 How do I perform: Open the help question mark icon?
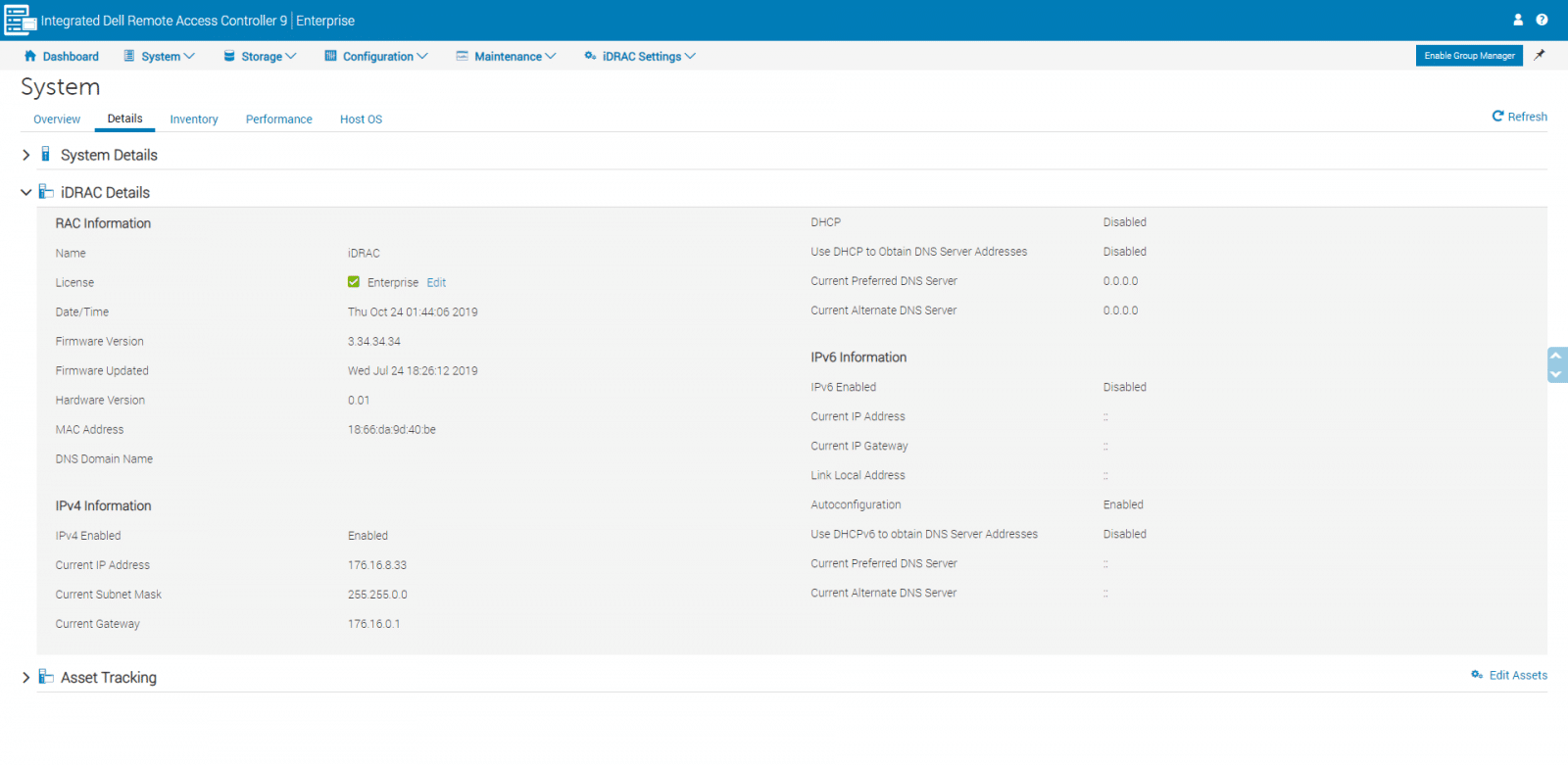pos(1542,20)
